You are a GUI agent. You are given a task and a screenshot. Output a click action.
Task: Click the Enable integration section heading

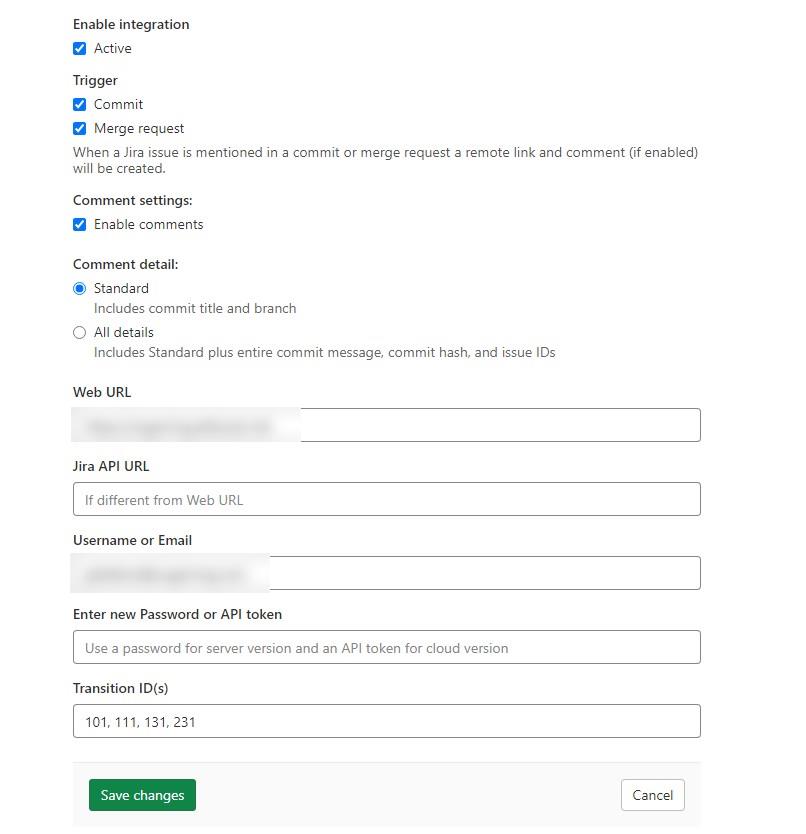click(130, 24)
